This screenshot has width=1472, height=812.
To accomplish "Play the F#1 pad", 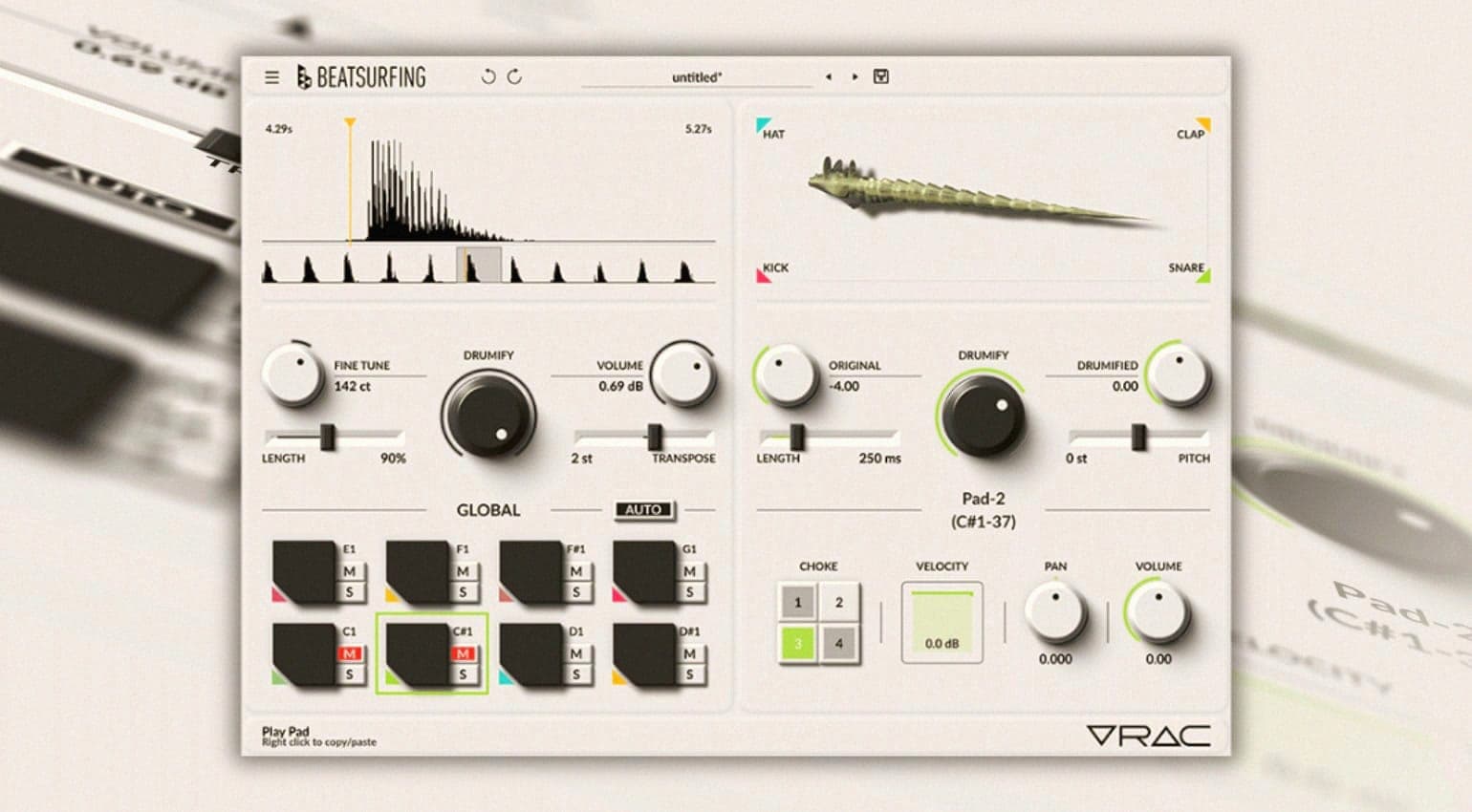I will tap(531, 571).
